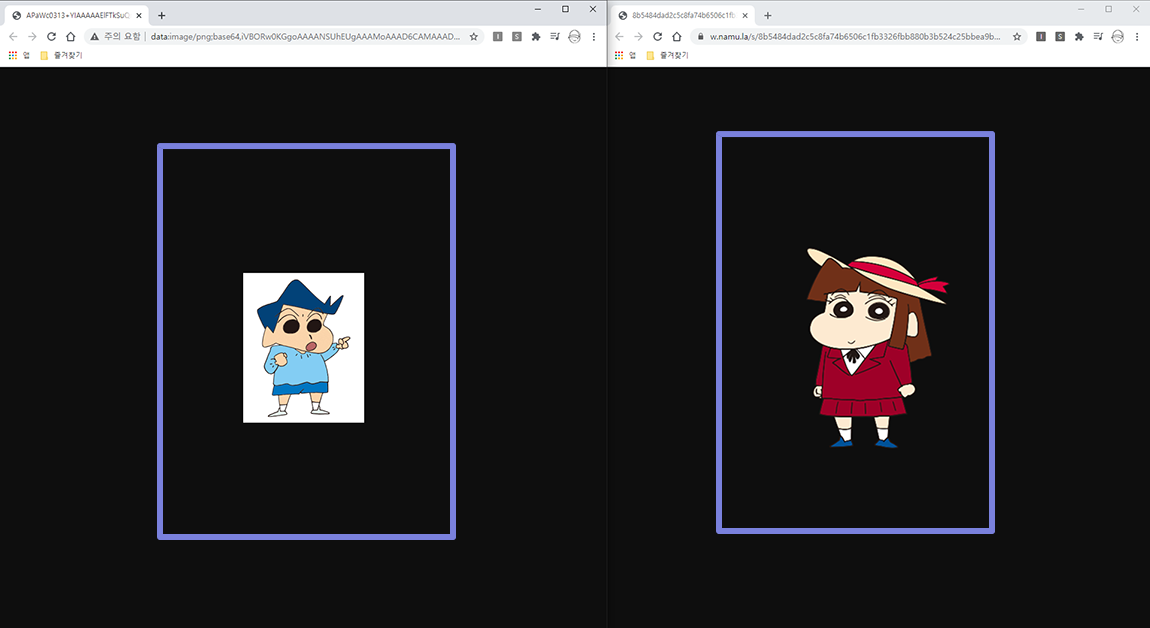
Task: Focus the w.namu.la address bar
Action: coord(855,37)
